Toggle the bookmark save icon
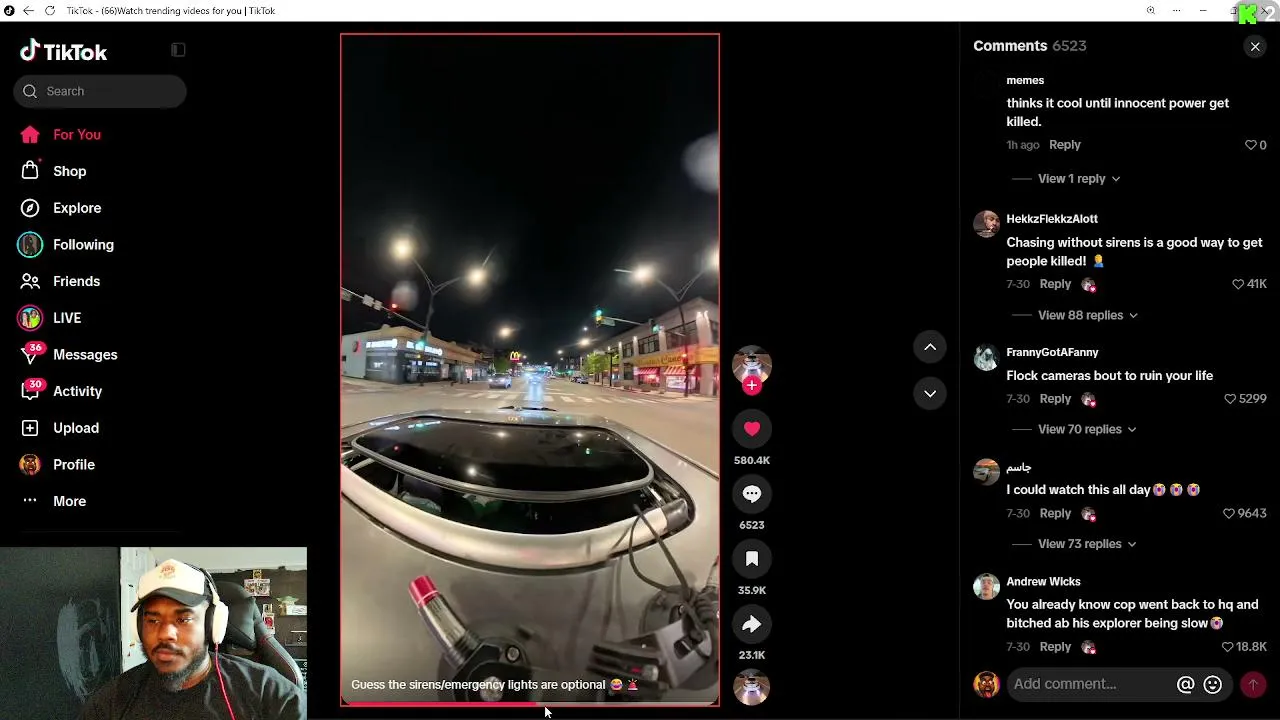1280x720 pixels. pos(752,558)
